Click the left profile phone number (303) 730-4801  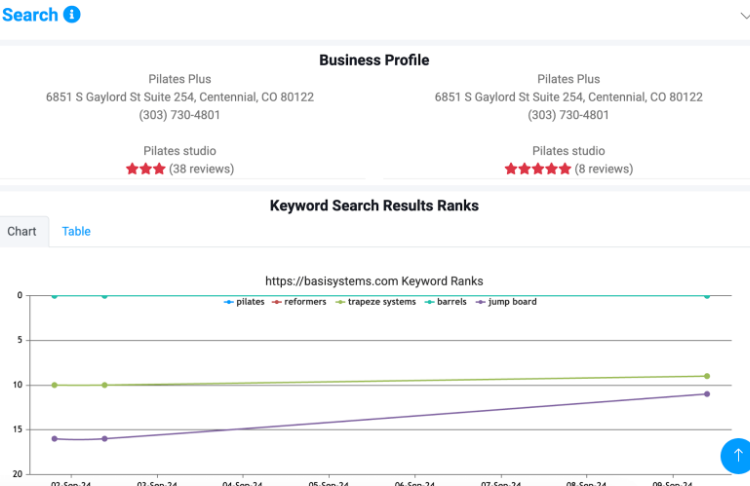[x=179, y=115]
